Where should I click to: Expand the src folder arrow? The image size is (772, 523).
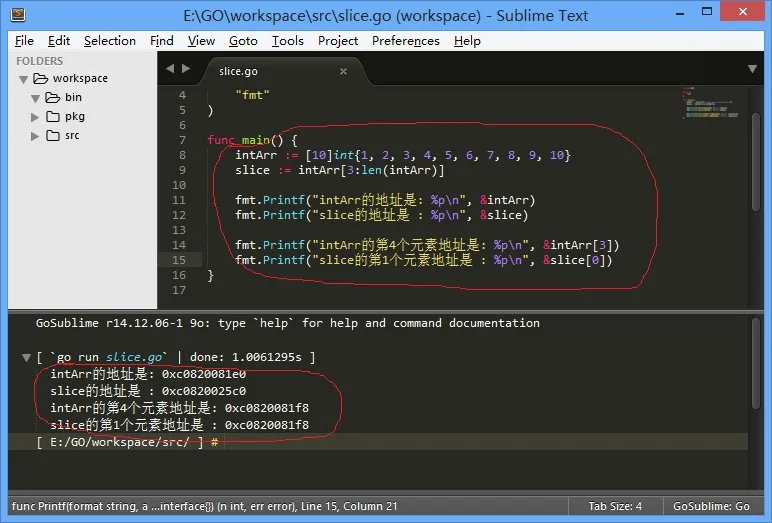click(x=34, y=136)
